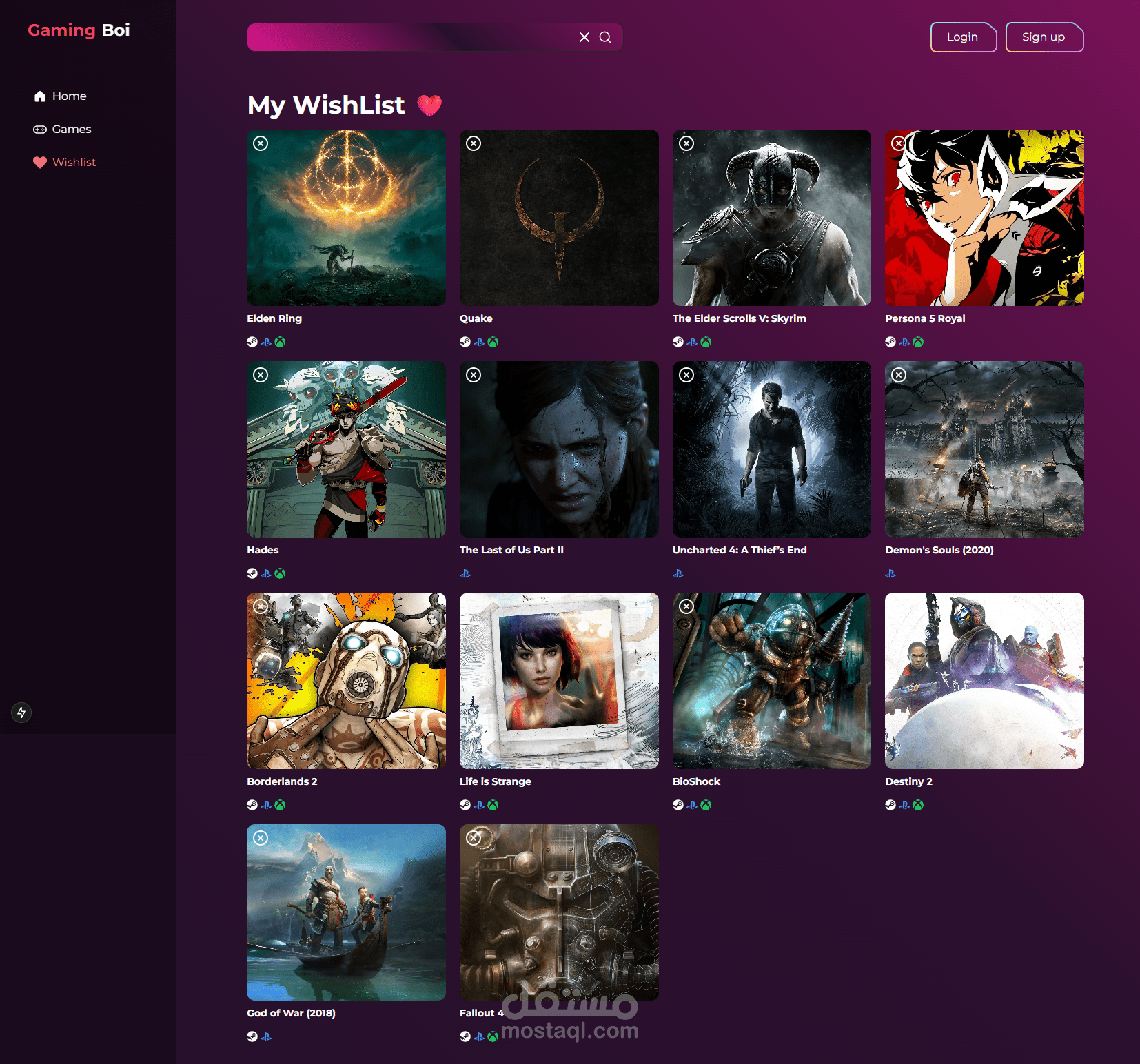Viewport: 1140px width, 1064px height.
Task: Click the Gaming Boi logo
Action: point(79,30)
